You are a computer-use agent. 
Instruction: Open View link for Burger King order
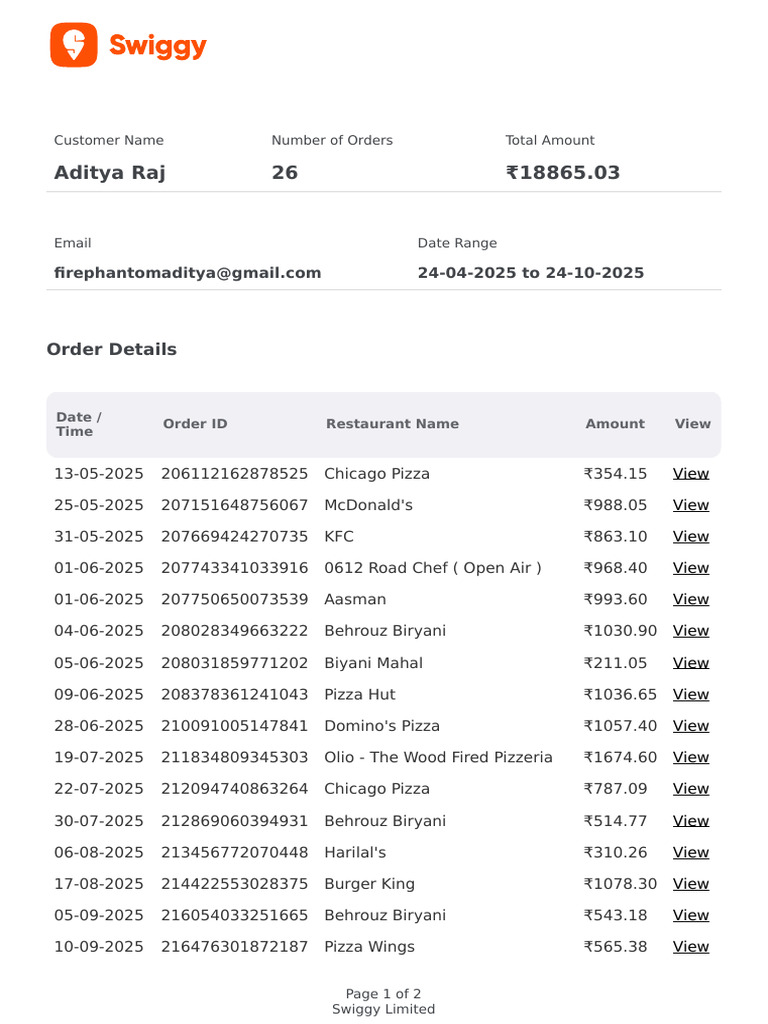tap(691, 884)
